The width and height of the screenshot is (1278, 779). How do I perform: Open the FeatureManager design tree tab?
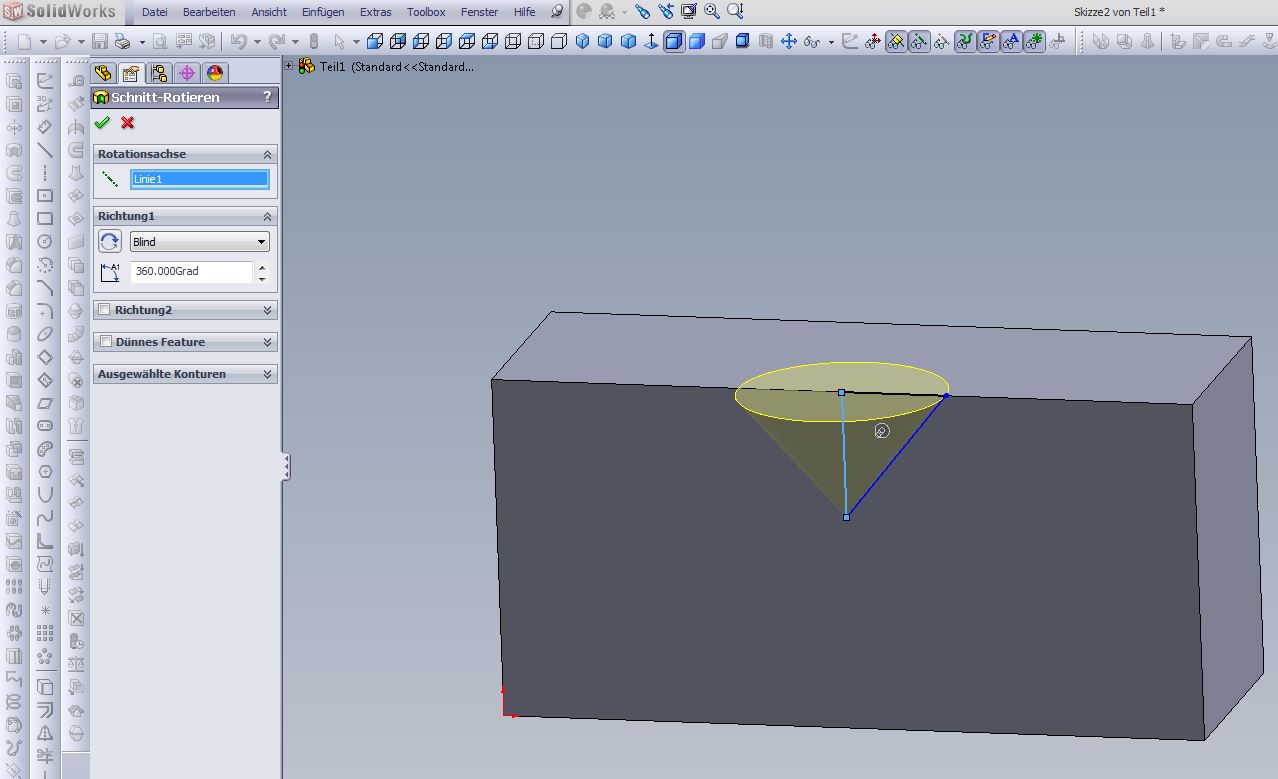coord(102,73)
